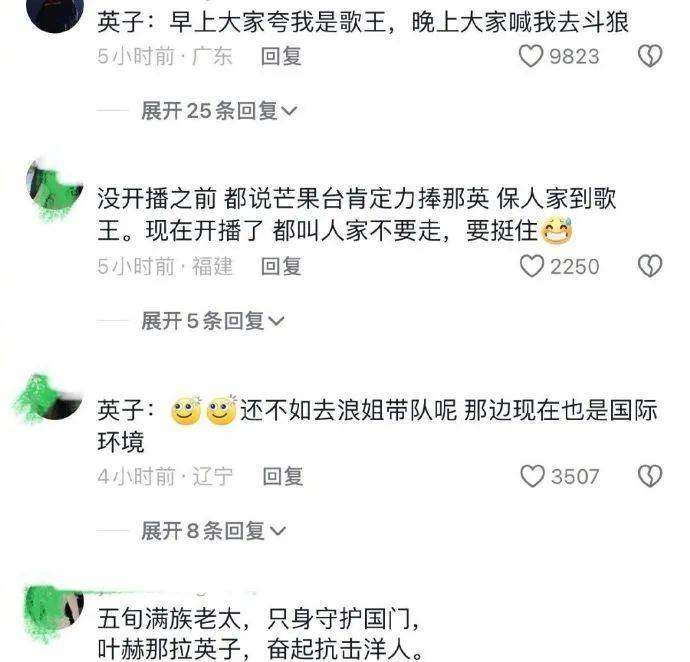
Task: Tap broken heart on Liaoning comment
Action: point(650,476)
